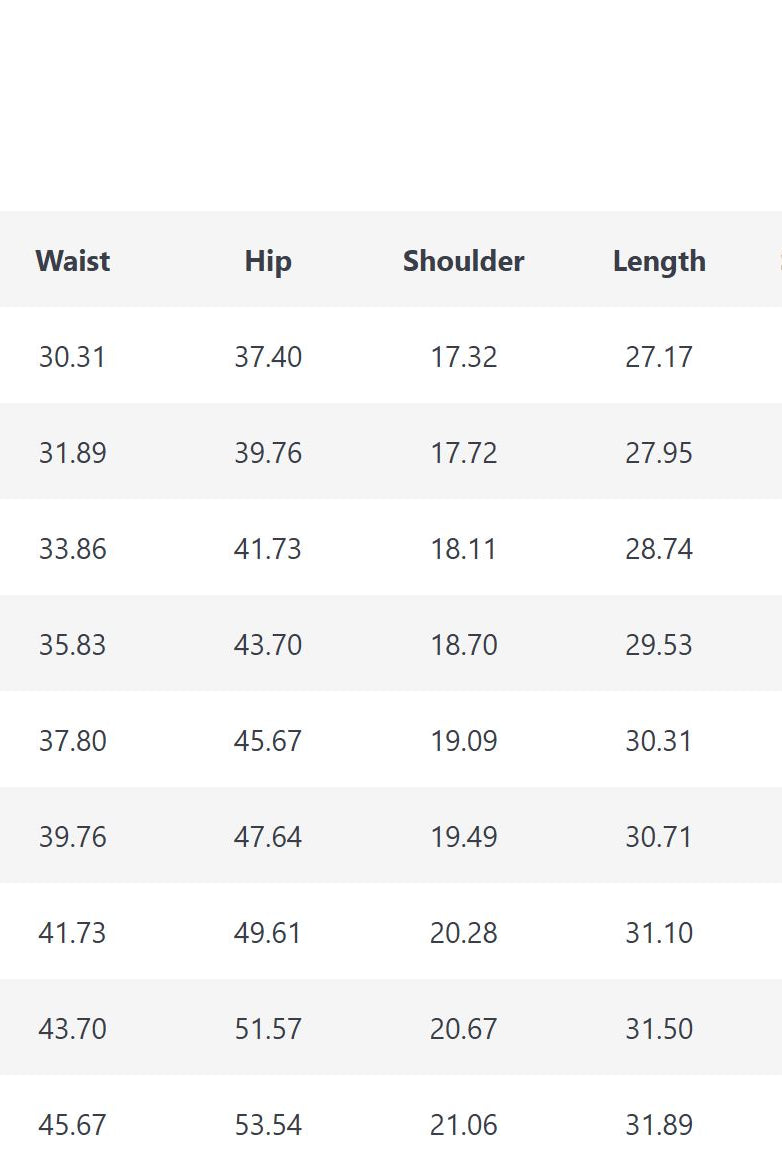Click shoulder measurement 17.72
782x1168 pixels.
(463, 453)
